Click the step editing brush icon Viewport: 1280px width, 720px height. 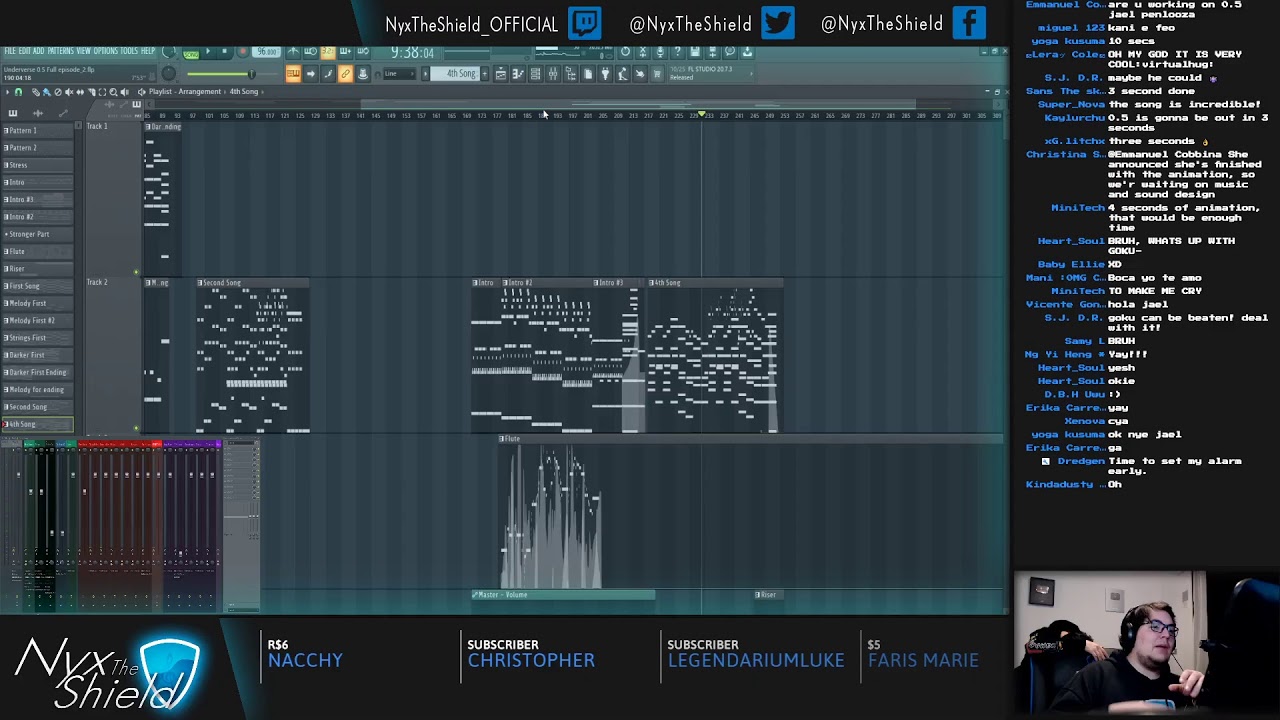coord(327,74)
